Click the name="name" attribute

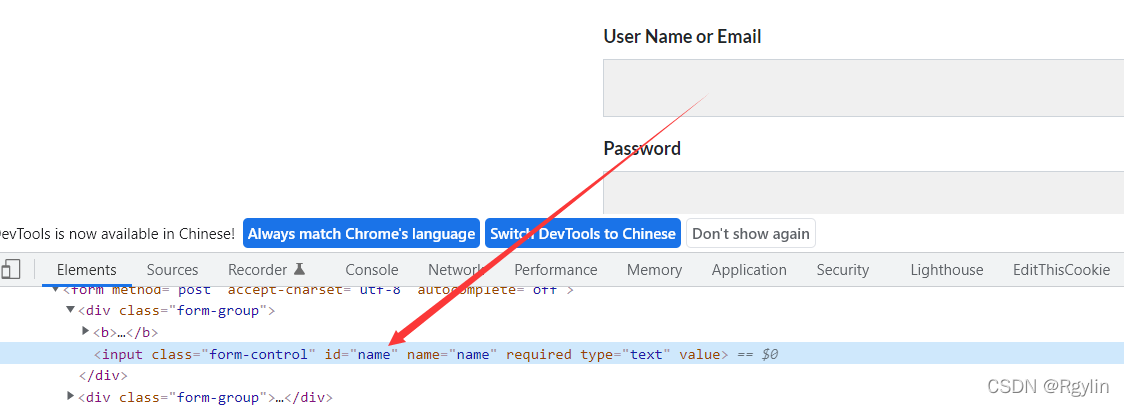pyautogui.click(x=452, y=354)
